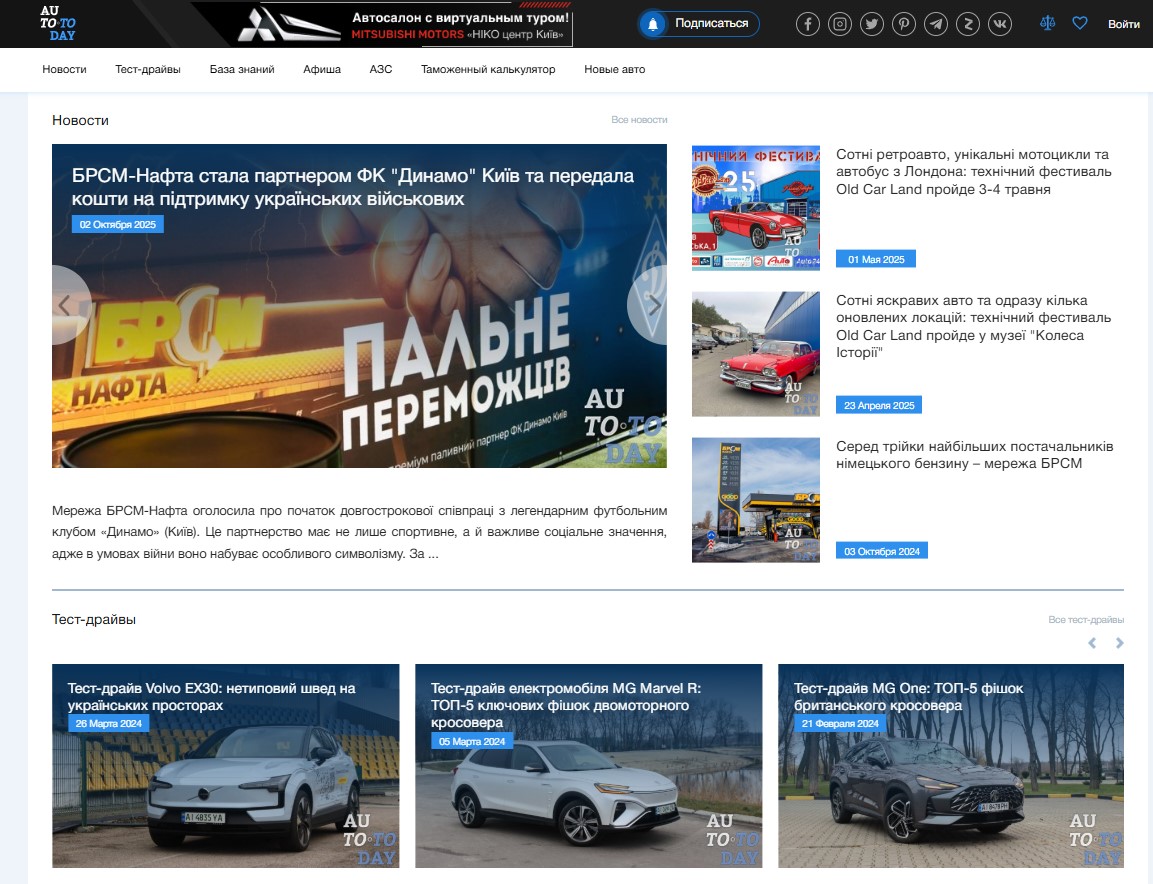Click the 01 Мая 2025 date badge
Image resolution: width=1153 pixels, height=884 pixels.
click(x=876, y=259)
